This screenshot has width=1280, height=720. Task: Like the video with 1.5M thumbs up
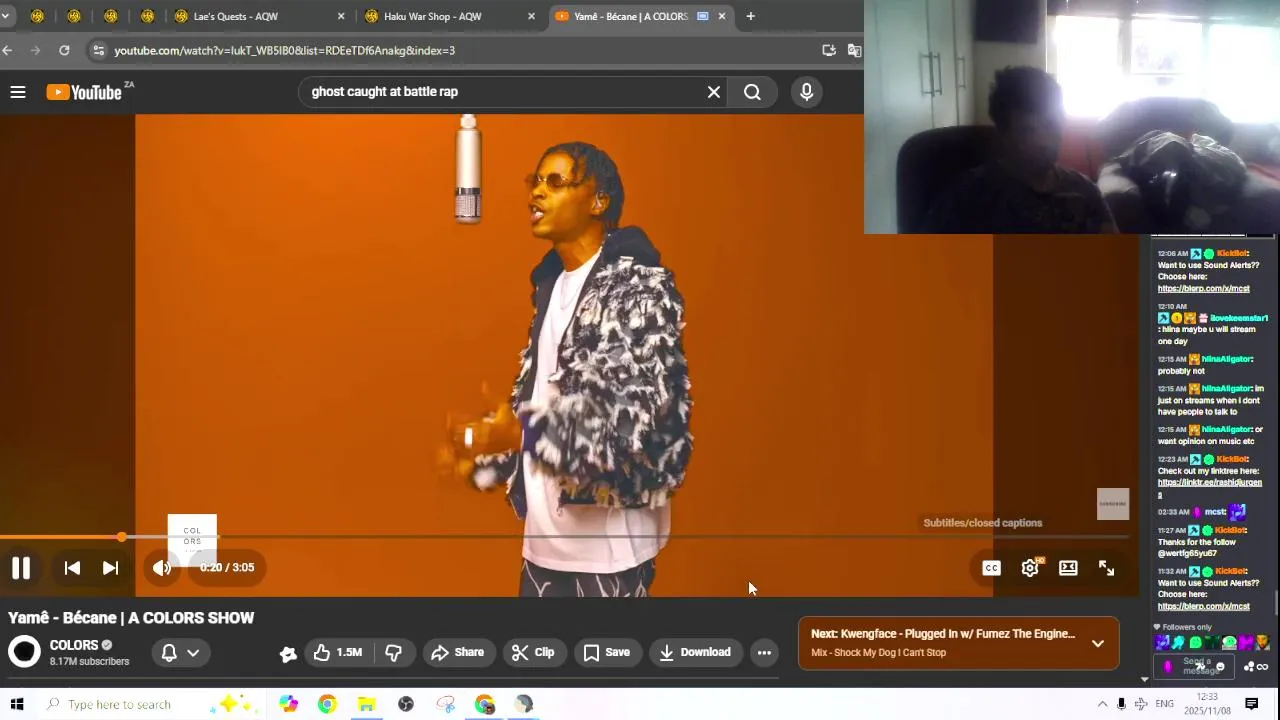pyautogui.click(x=337, y=653)
